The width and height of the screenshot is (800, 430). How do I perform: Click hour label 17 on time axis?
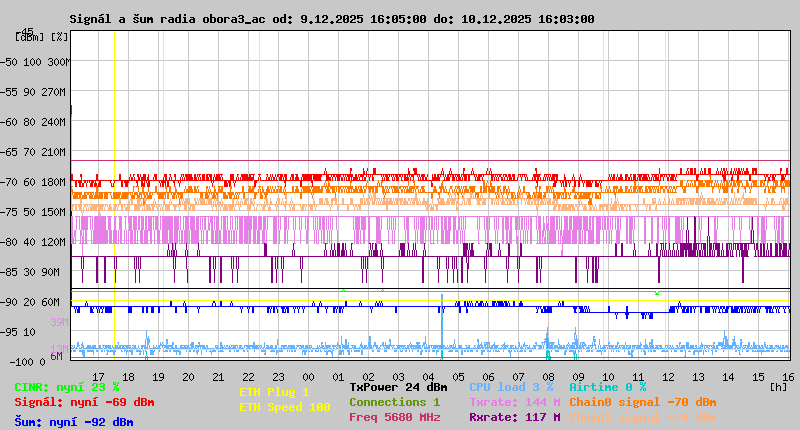(x=98, y=377)
